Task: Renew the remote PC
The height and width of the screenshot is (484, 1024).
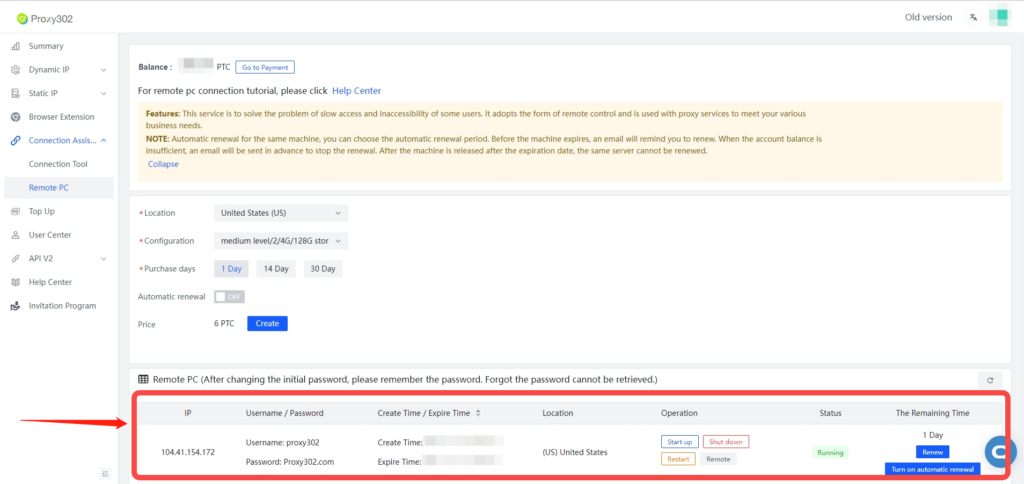Action: 933,452
